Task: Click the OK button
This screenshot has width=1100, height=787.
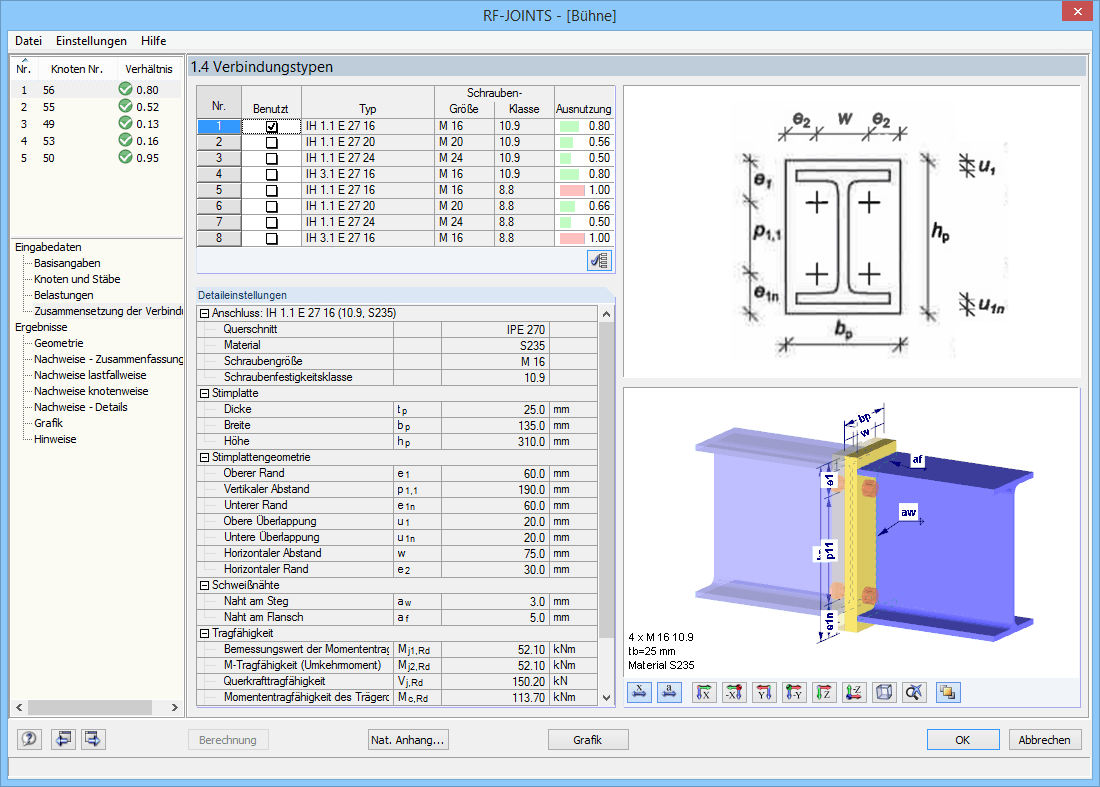Action: pyautogui.click(x=962, y=739)
